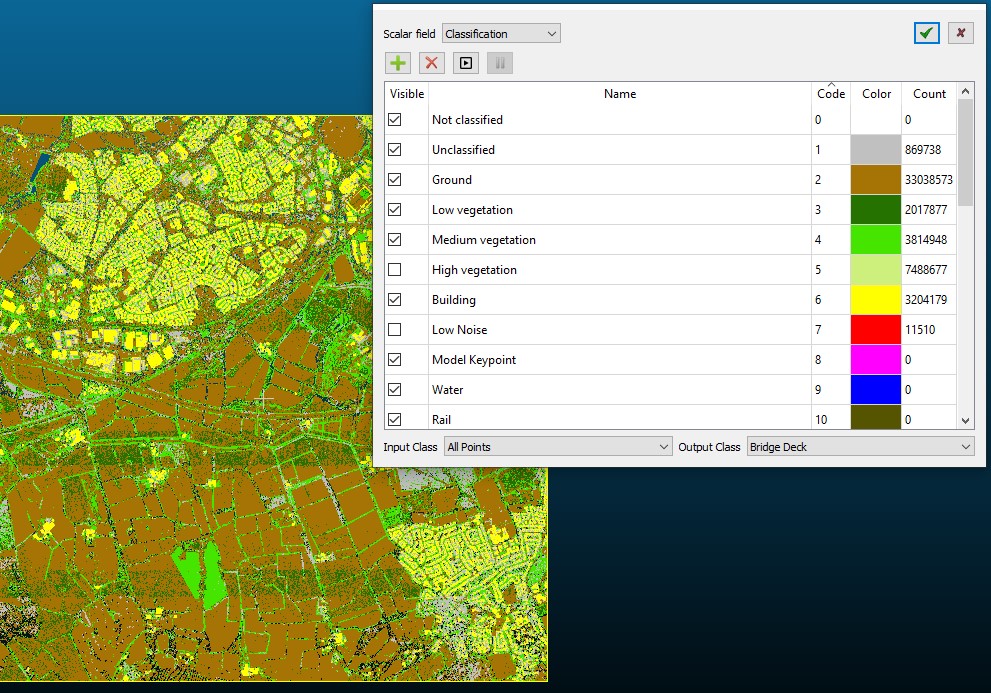
Task: Click the start segmentation play icon
Action: (x=466, y=63)
